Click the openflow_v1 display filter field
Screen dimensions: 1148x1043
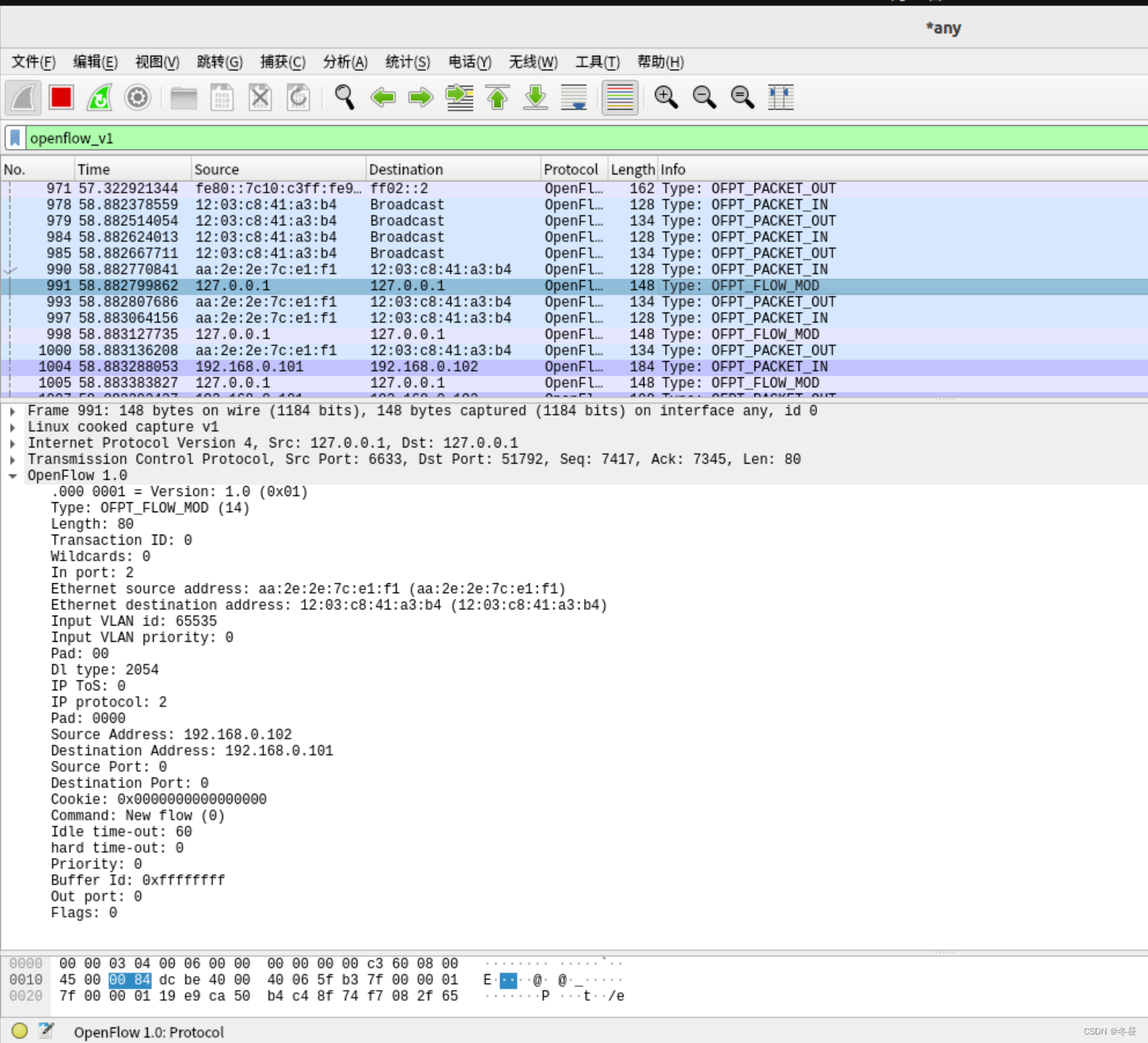586,138
